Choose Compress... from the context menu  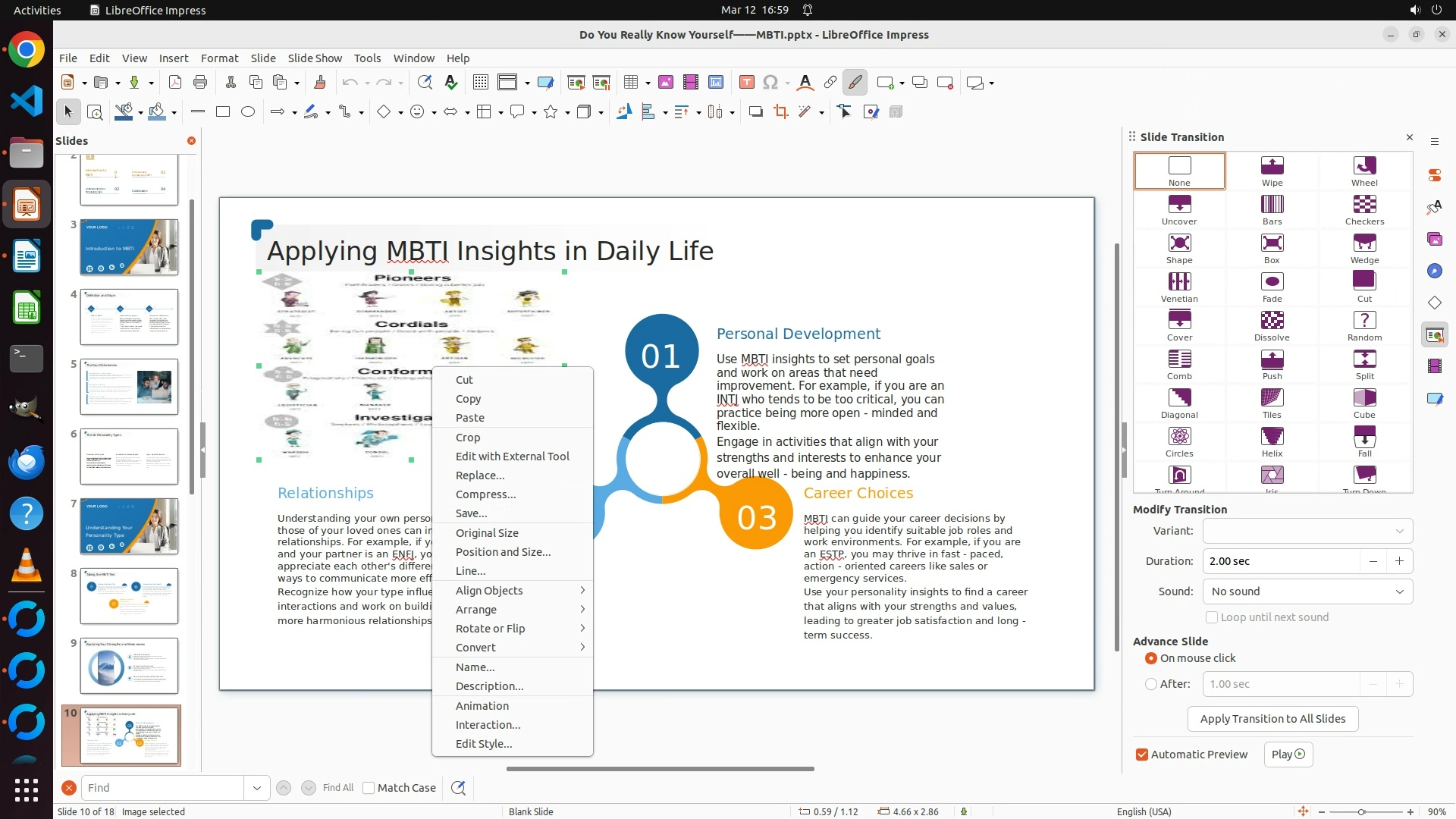(485, 494)
